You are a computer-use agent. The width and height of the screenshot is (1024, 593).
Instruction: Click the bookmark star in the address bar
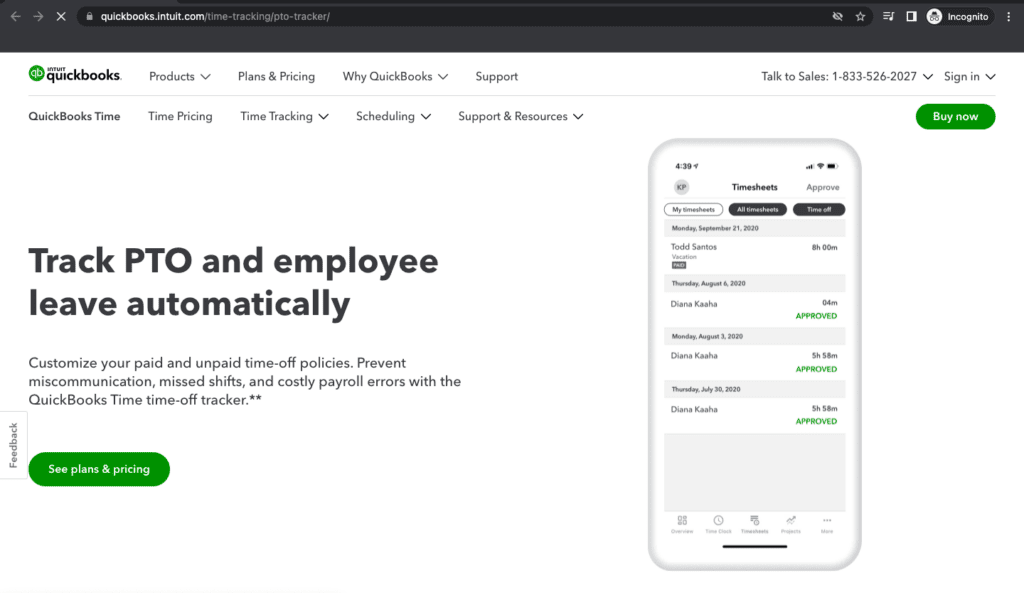tap(860, 16)
